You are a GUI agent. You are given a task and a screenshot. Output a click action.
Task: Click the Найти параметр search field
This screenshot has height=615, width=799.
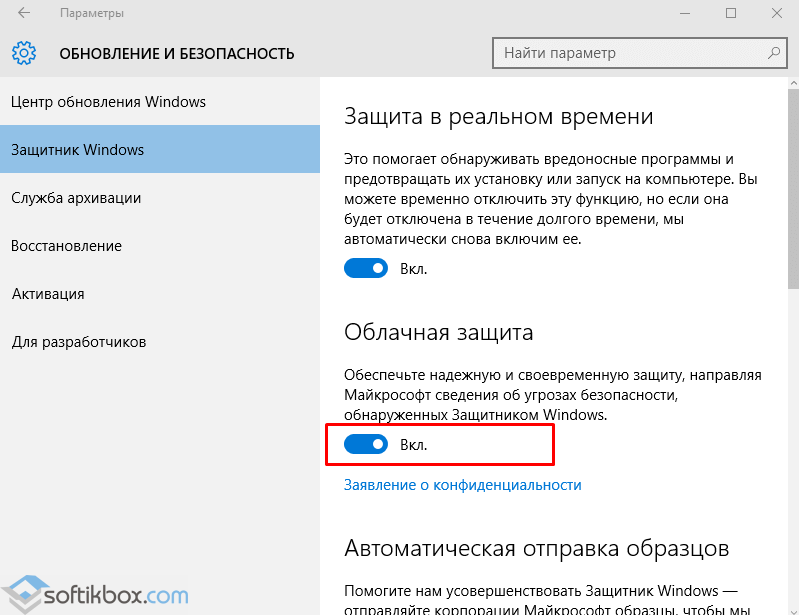630,52
